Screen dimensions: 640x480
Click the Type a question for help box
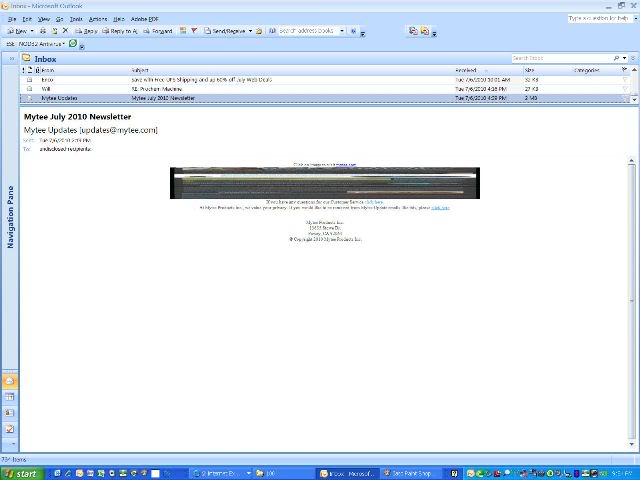pyautogui.click(x=599, y=18)
